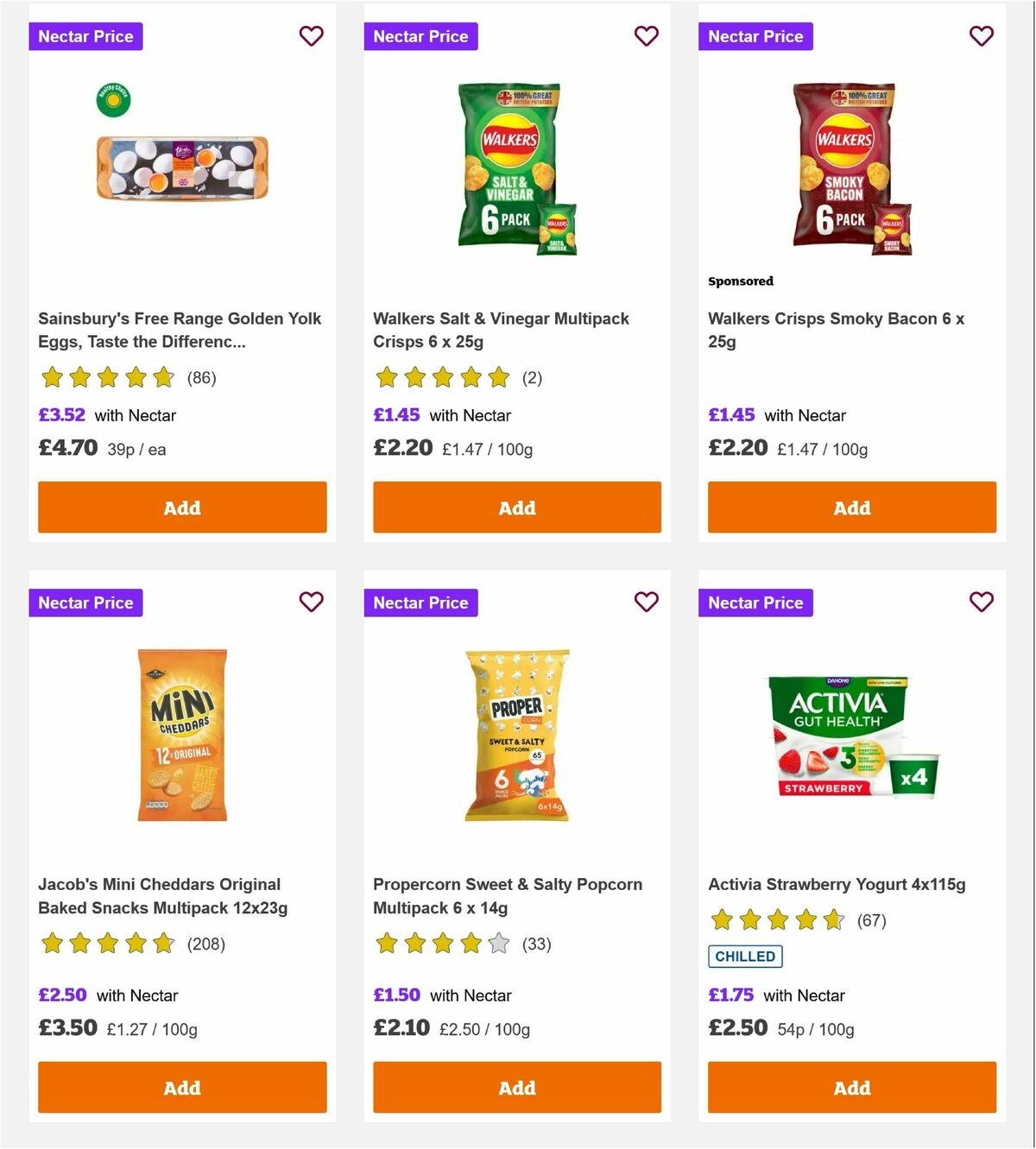Click the heart icon on Walkers Smoky Bacon

coord(982,36)
